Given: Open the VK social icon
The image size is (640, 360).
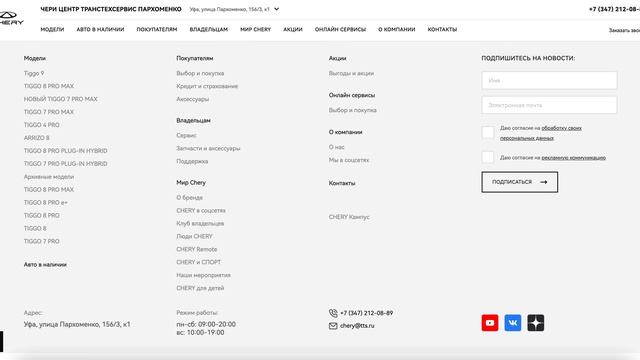Looking at the screenshot, I should point(513,323).
